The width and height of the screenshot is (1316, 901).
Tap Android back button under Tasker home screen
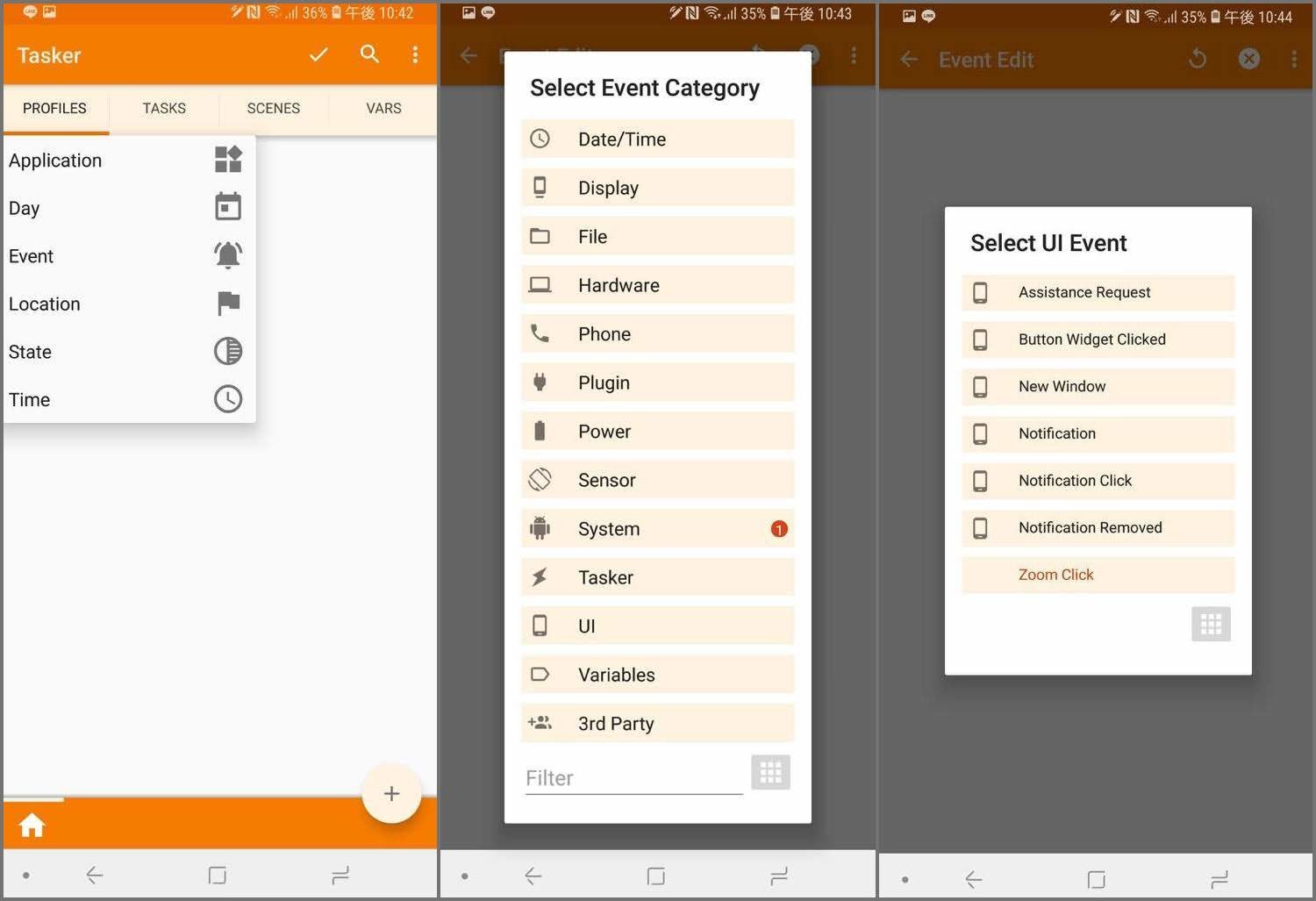[x=95, y=875]
